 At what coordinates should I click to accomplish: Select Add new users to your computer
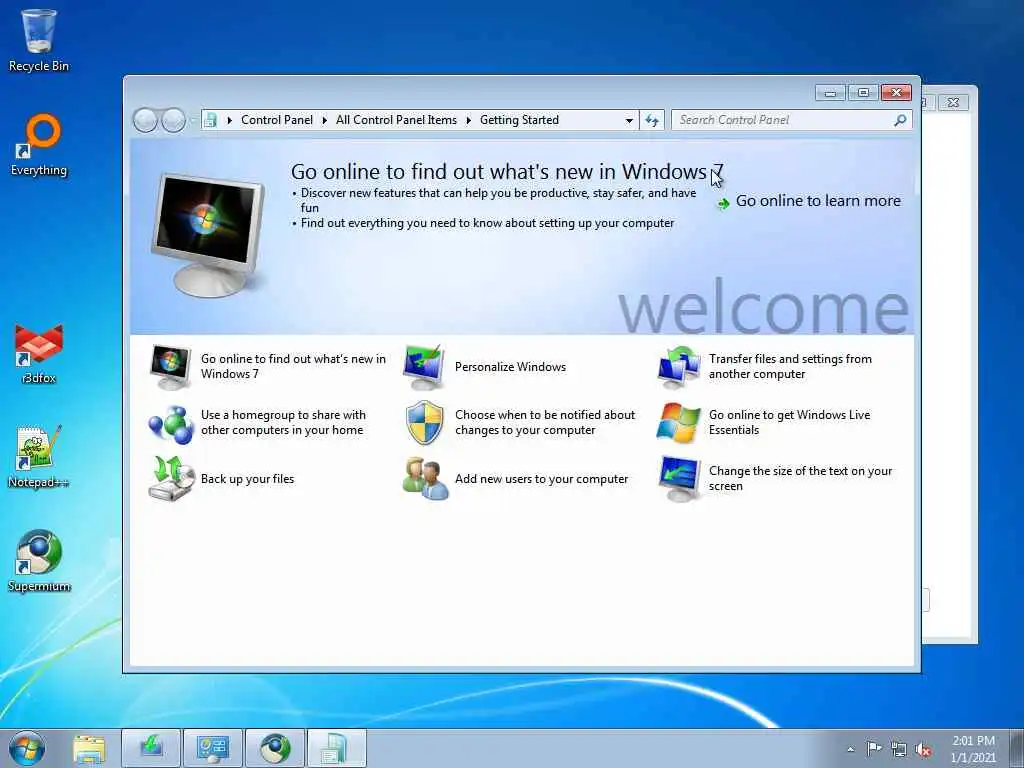click(x=541, y=479)
